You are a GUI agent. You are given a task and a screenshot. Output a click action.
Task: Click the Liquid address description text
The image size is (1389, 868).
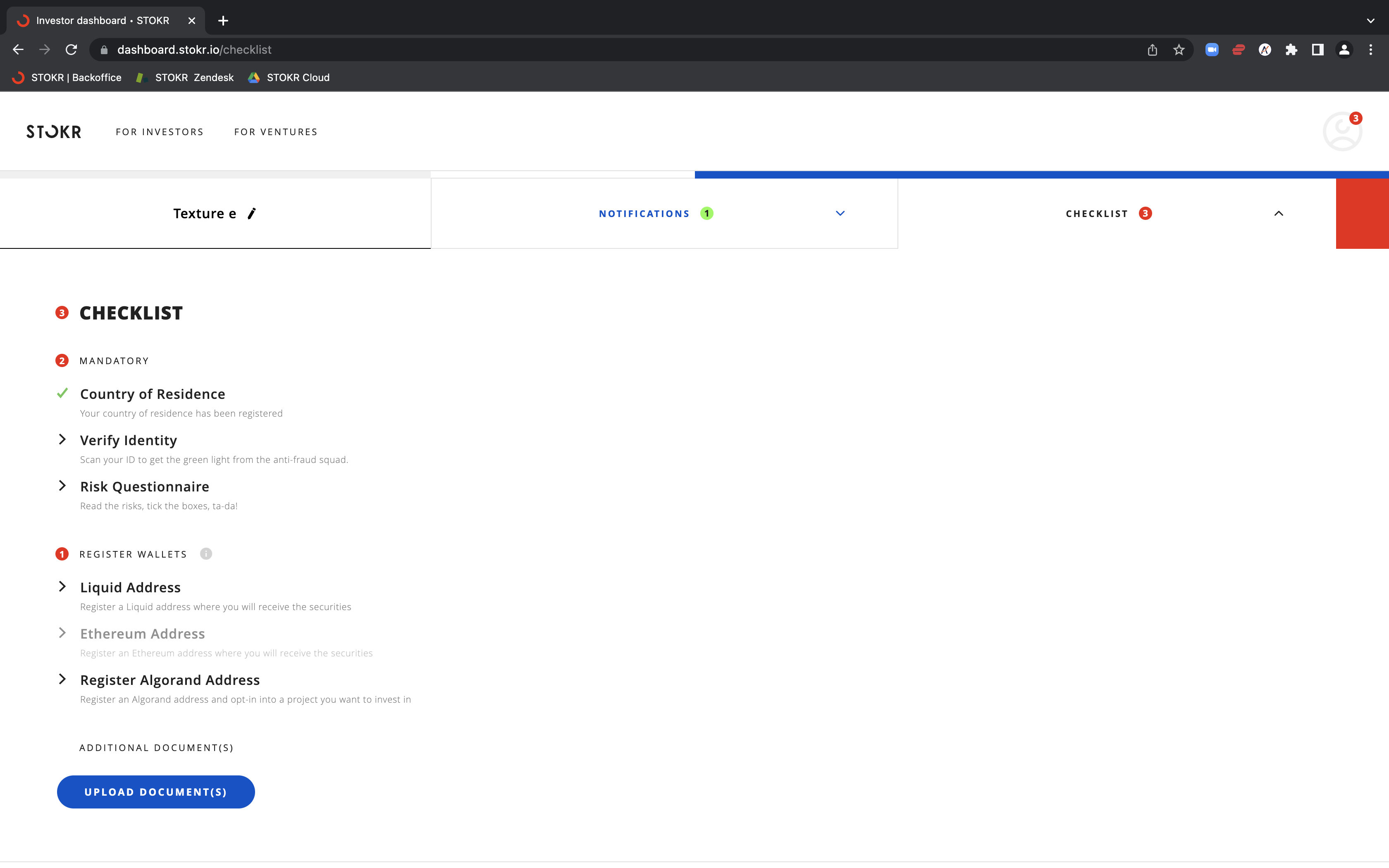[x=216, y=607]
